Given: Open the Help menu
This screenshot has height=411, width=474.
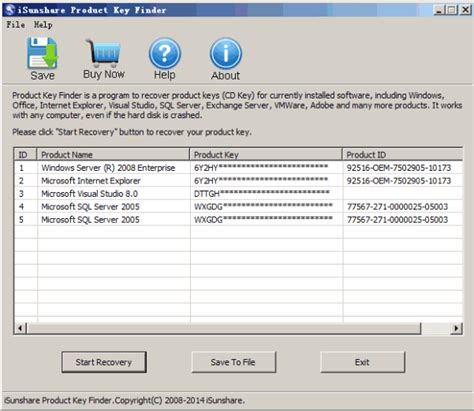Looking at the screenshot, I should [x=43, y=25].
